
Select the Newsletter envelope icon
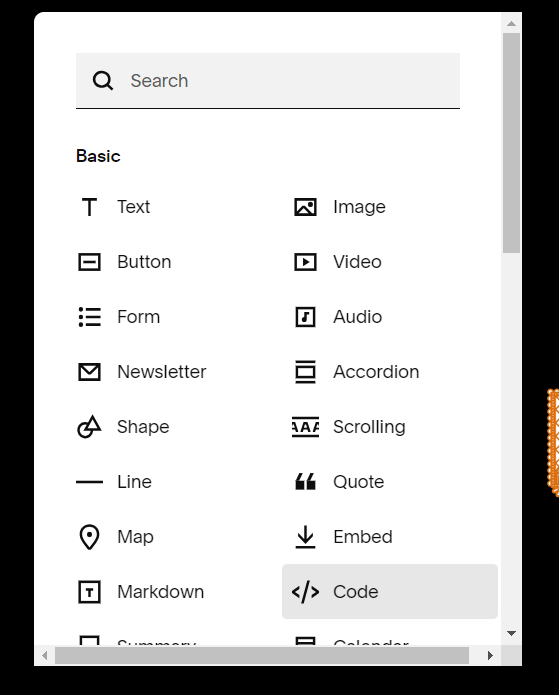point(90,372)
